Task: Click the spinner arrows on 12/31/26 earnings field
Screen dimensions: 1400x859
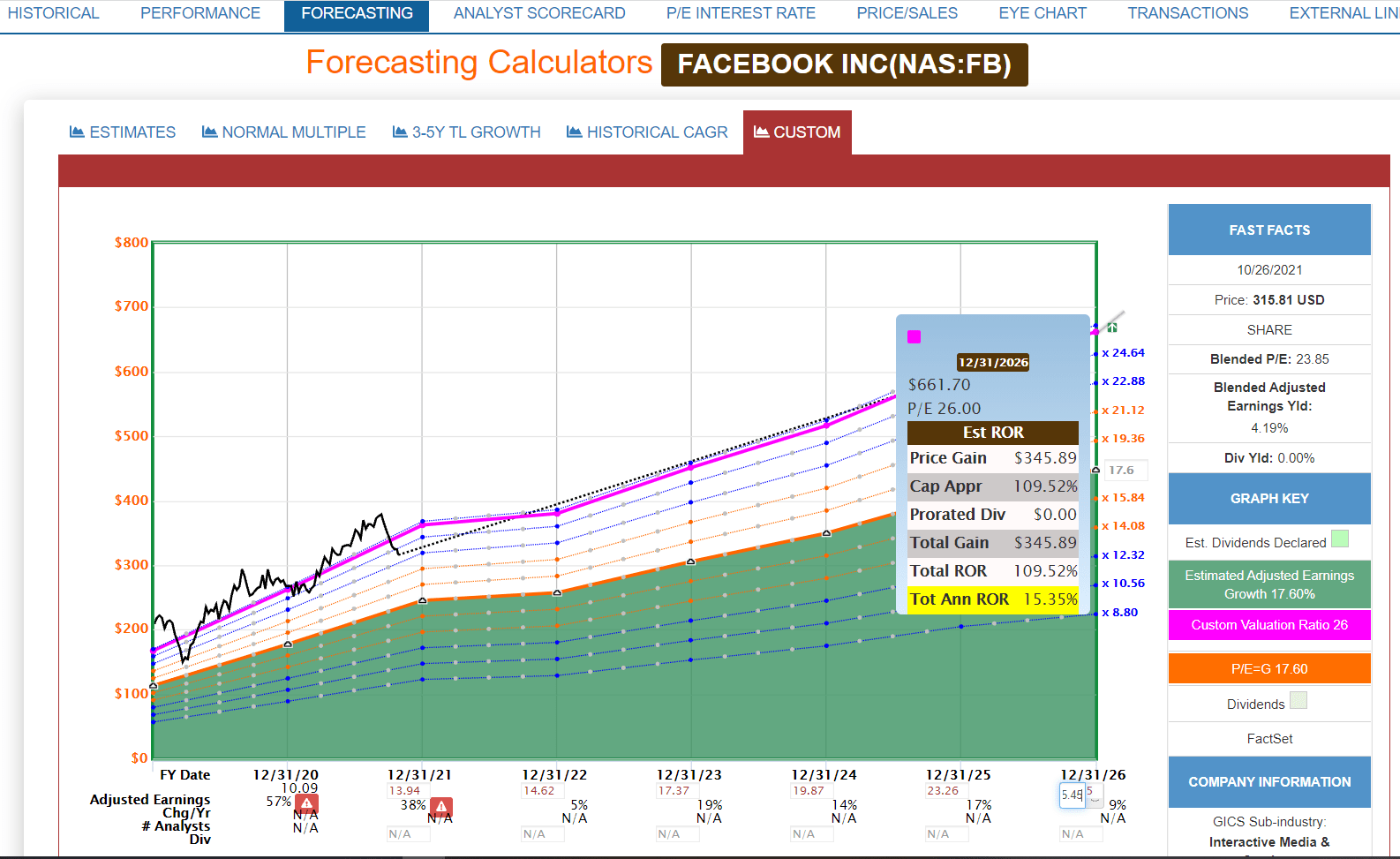Action: tap(1095, 795)
